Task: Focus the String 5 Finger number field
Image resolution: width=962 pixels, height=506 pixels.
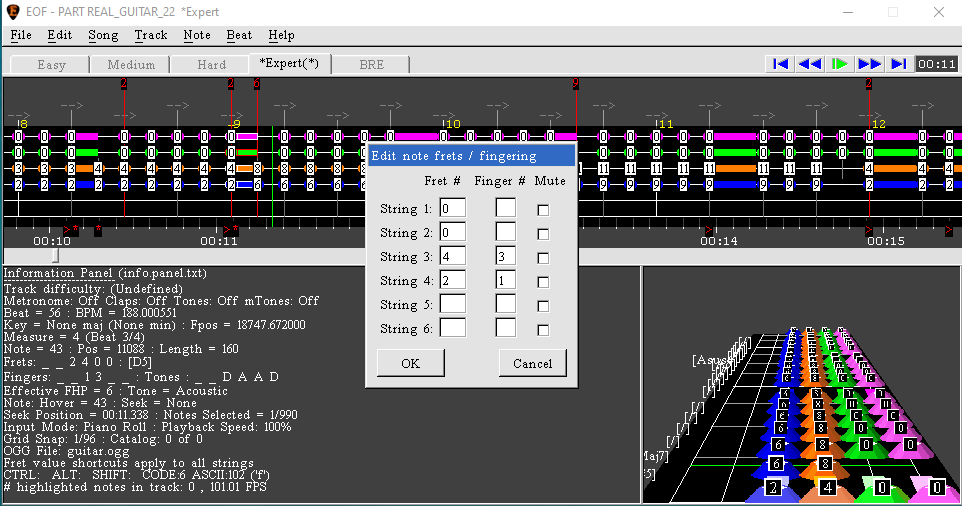Action: (505, 305)
